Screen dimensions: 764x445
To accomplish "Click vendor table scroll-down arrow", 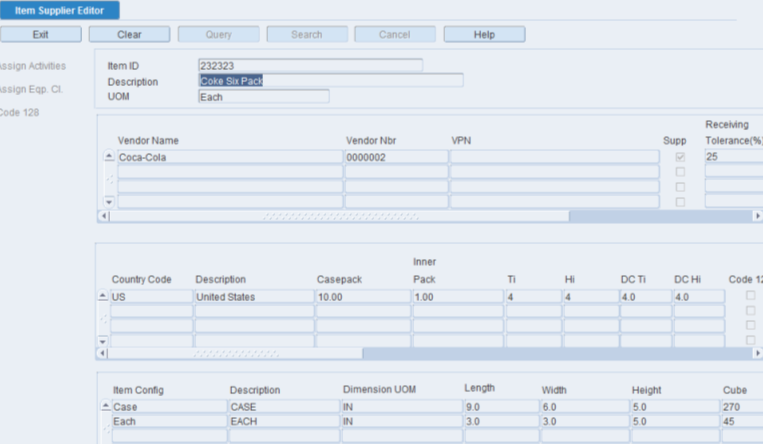I will pyautogui.click(x=109, y=202).
